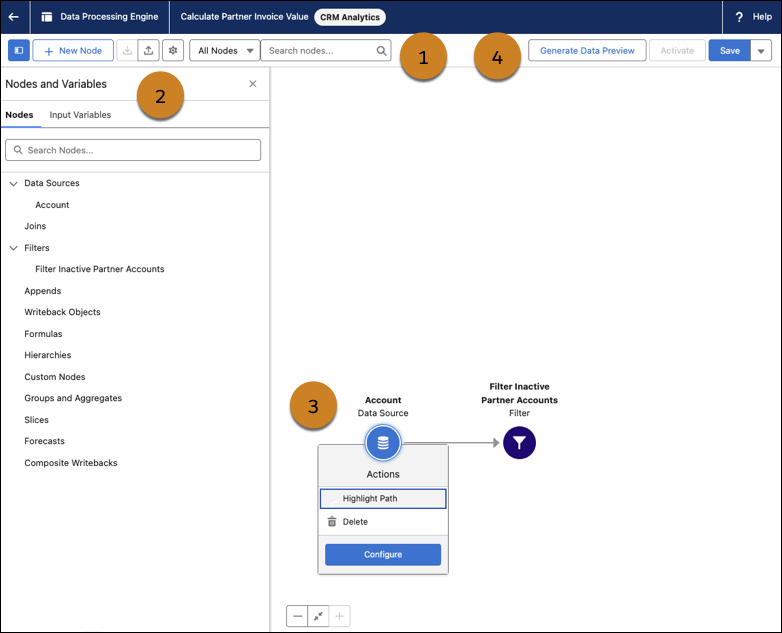This screenshot has height=633, width=782.
Task: Collapse the Data Sources section chevron
Action: click(x=13, y=184)
